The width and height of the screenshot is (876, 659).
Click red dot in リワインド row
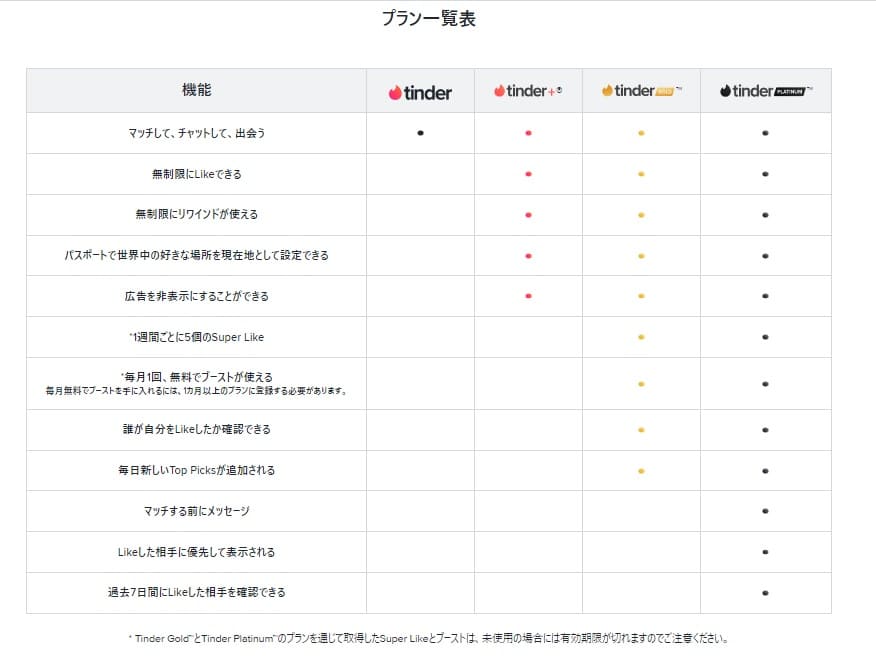click(529, 215)
